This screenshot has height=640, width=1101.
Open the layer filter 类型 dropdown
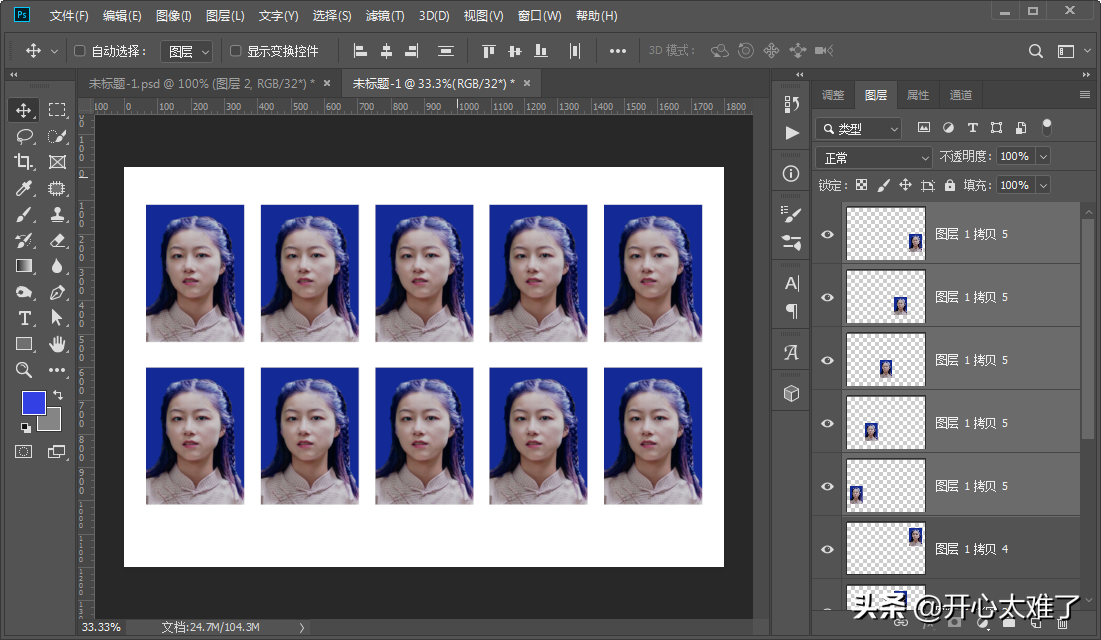point(859,129)
